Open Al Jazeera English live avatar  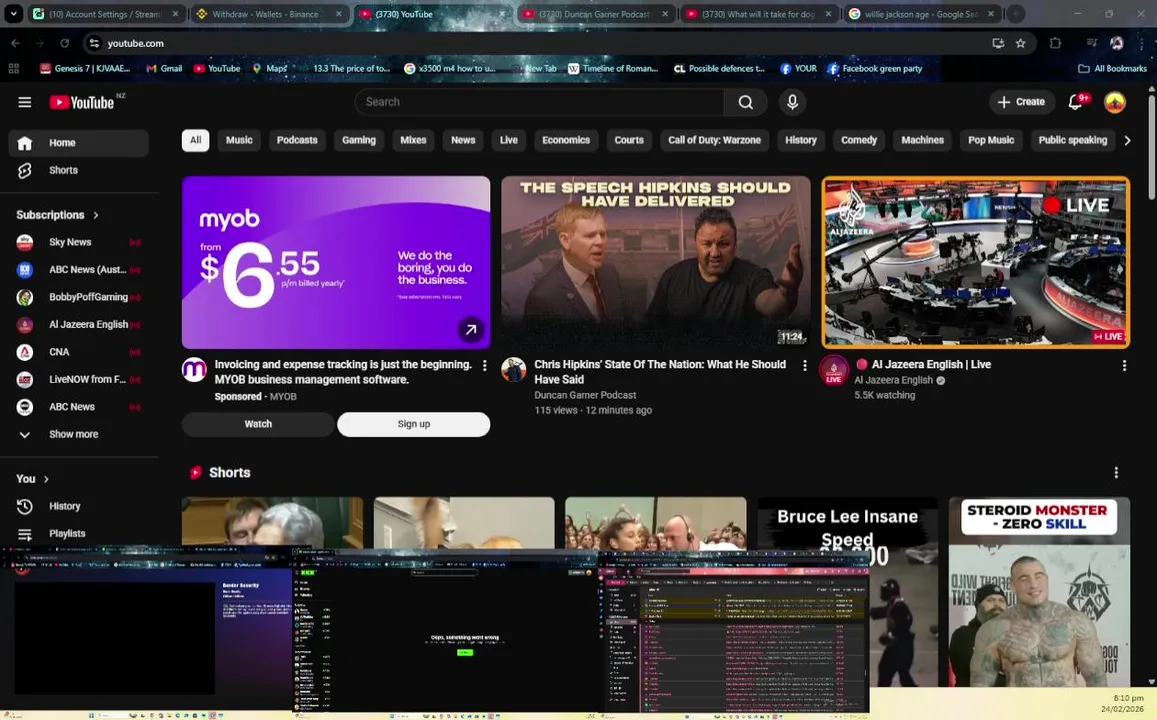pyautogui.click(x=834, y=370)
